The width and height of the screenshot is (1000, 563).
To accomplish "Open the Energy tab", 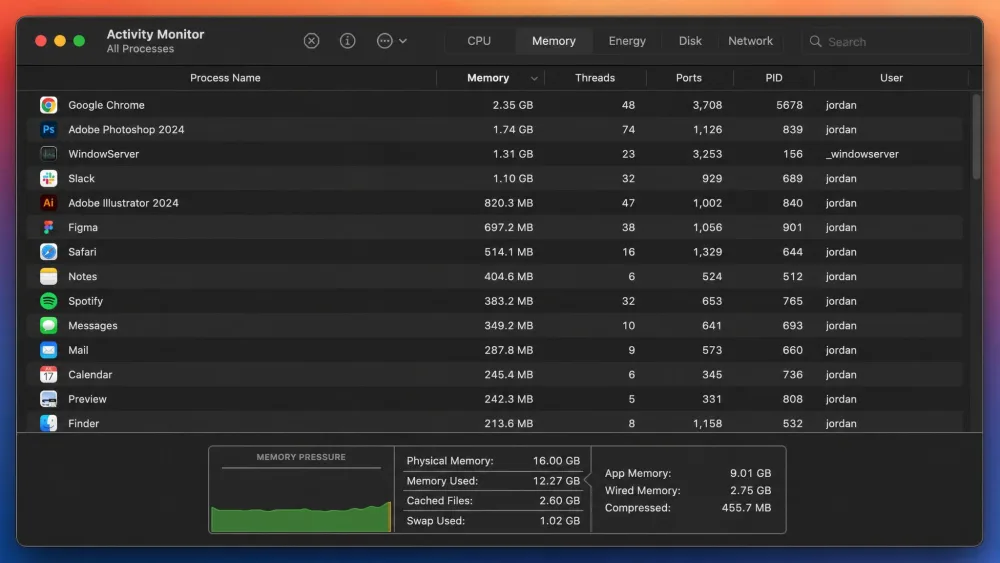I will [x=627, y=41].
